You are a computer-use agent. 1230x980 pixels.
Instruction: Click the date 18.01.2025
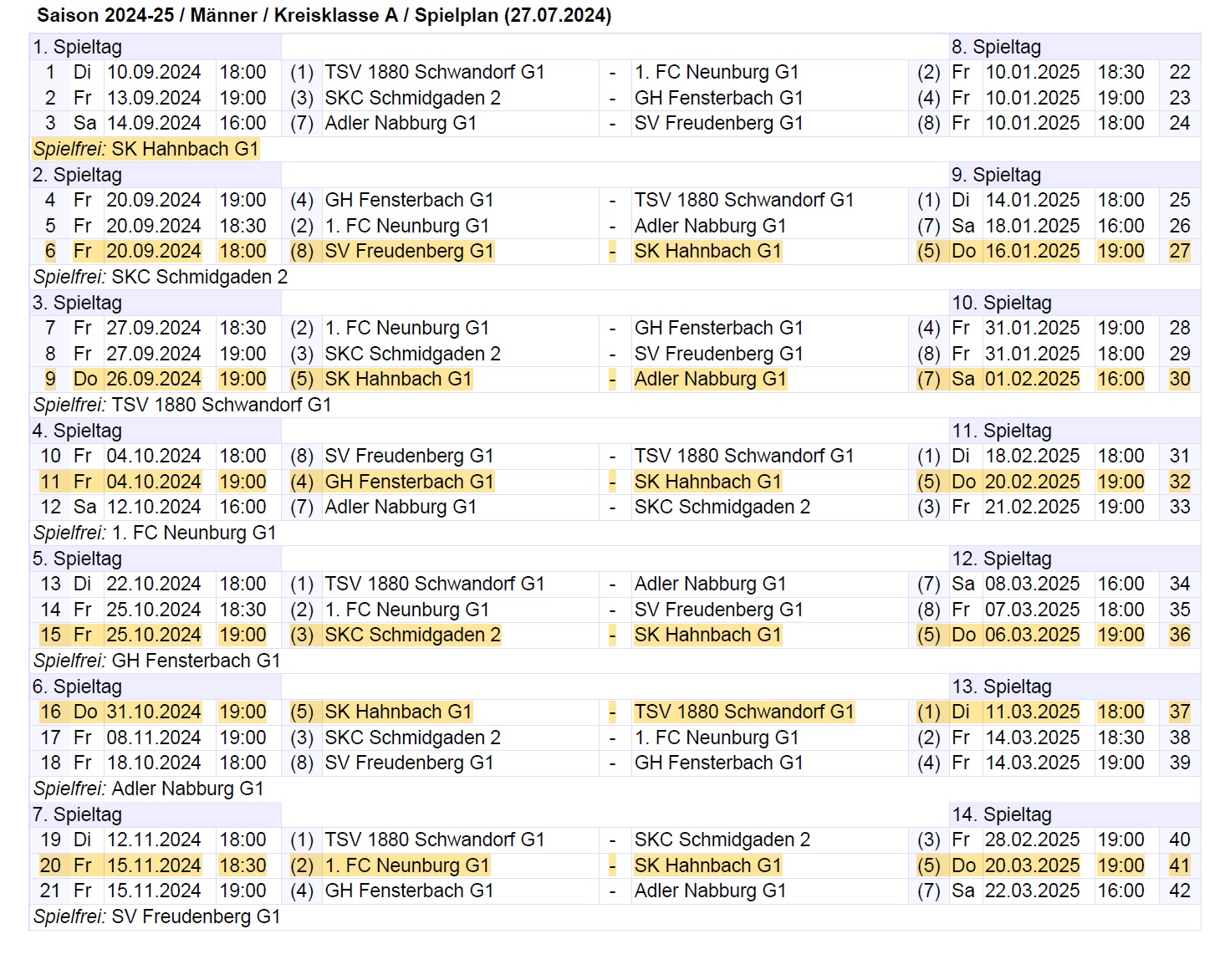[1033, 226]
